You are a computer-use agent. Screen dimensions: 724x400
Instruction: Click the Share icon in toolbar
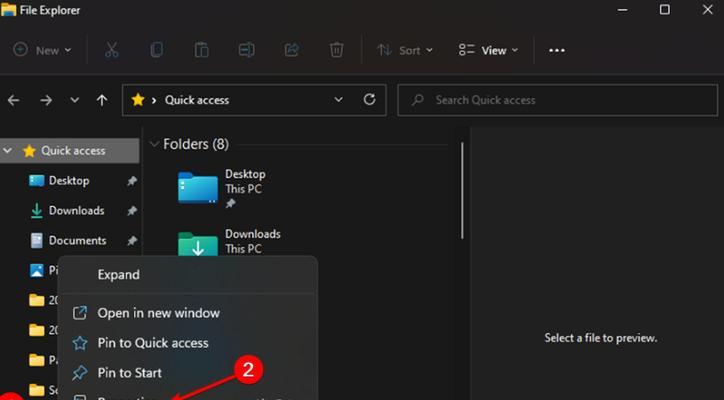tap(291, 50)
